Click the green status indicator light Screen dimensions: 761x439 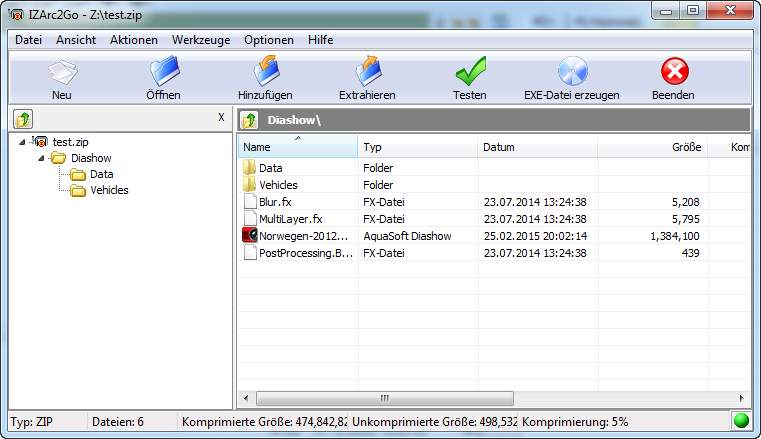(x=741, y=422)
